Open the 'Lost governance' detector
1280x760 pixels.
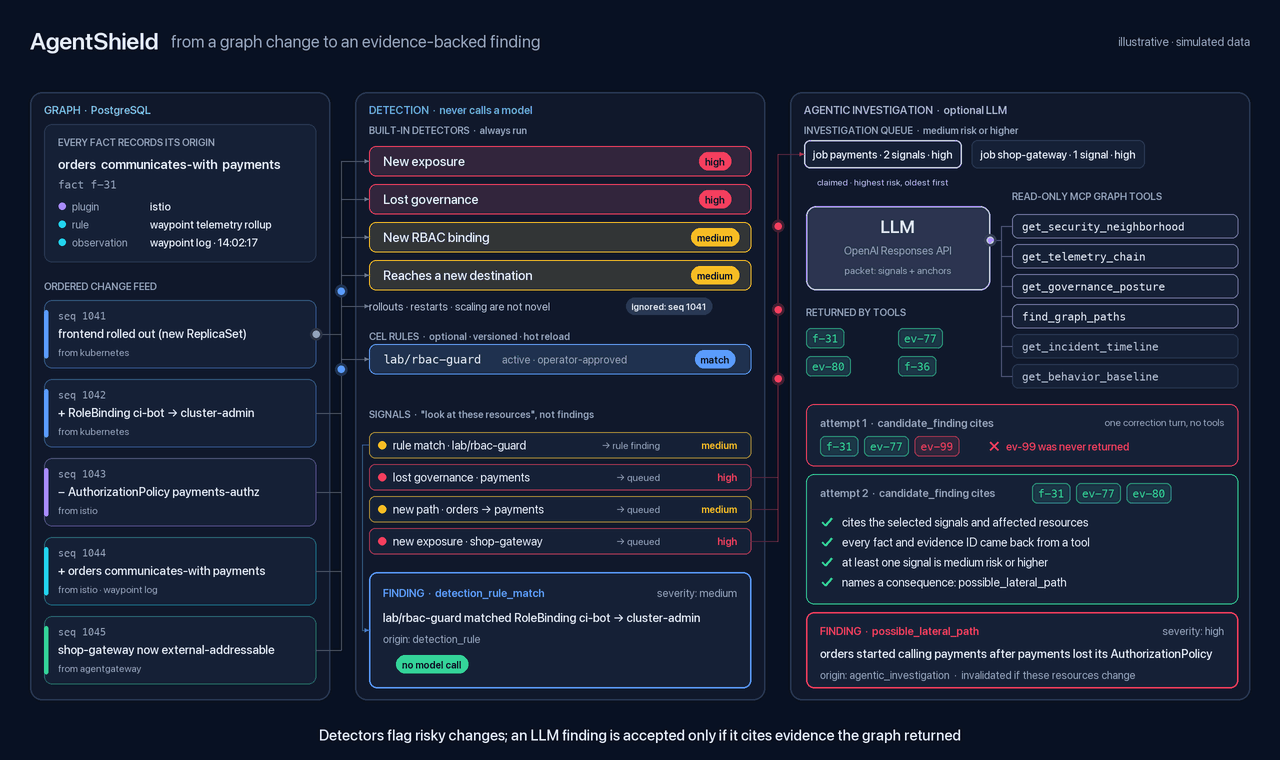pos(560,199)
